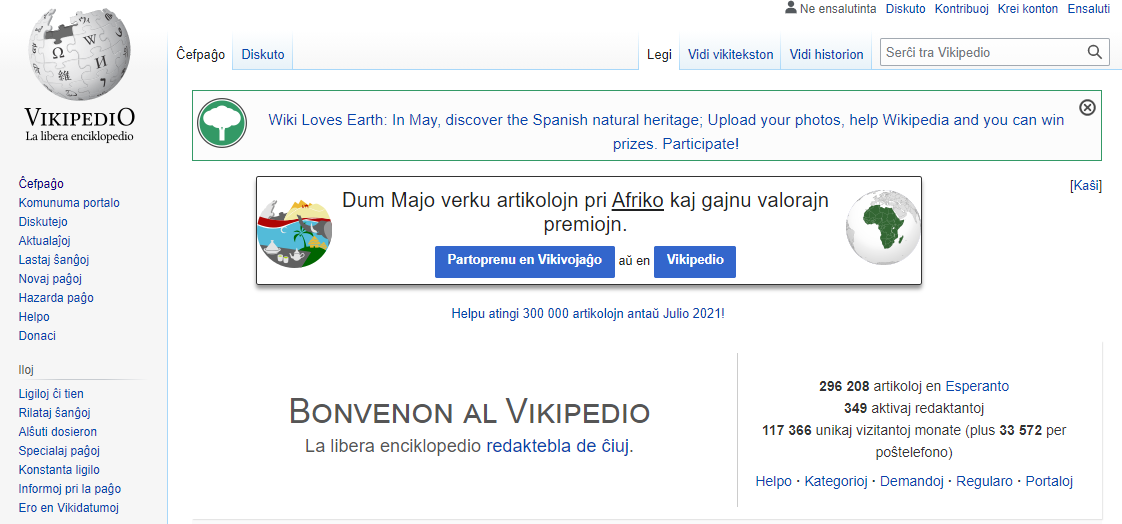Close the Wiki Loves Earth banner
Image resolution: width=1122 pixels, height=524 pixels.
click(1087, 108)
